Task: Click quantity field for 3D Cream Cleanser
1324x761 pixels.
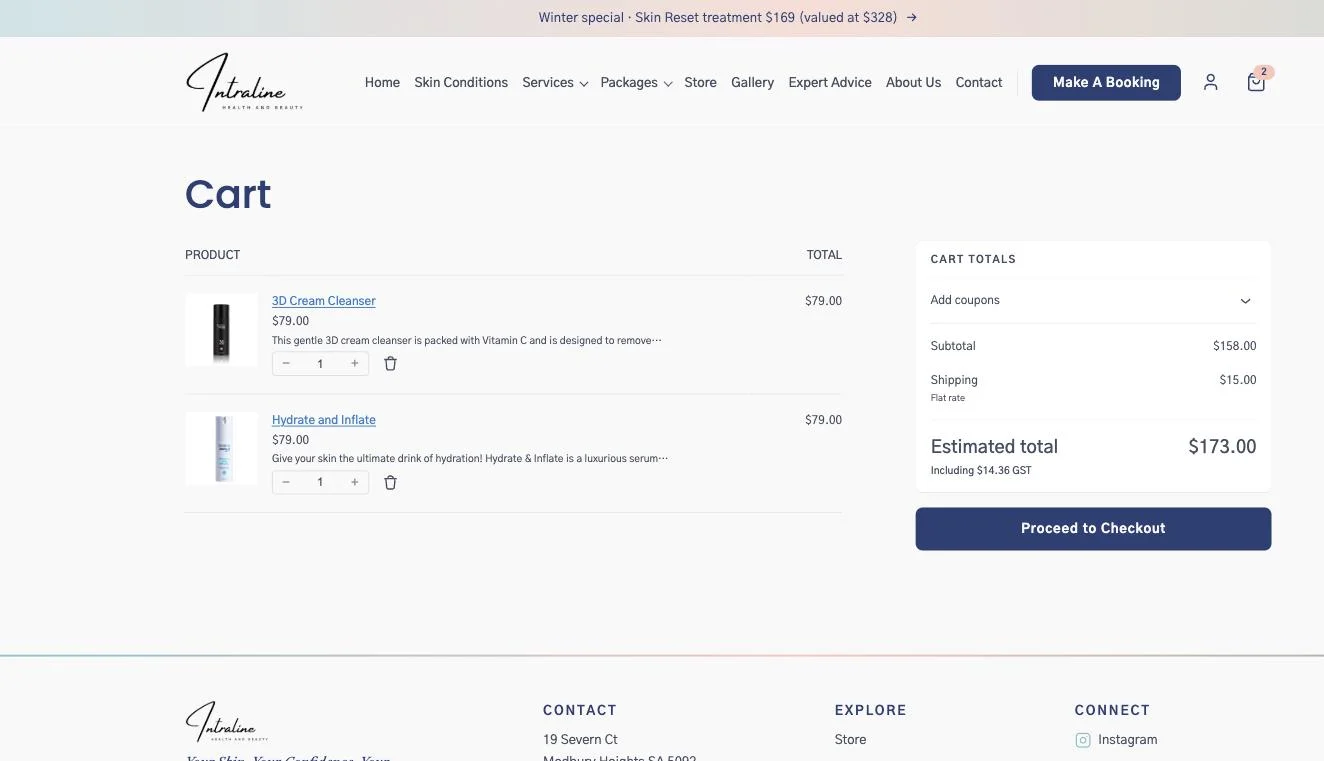Action: pos(320,364)
